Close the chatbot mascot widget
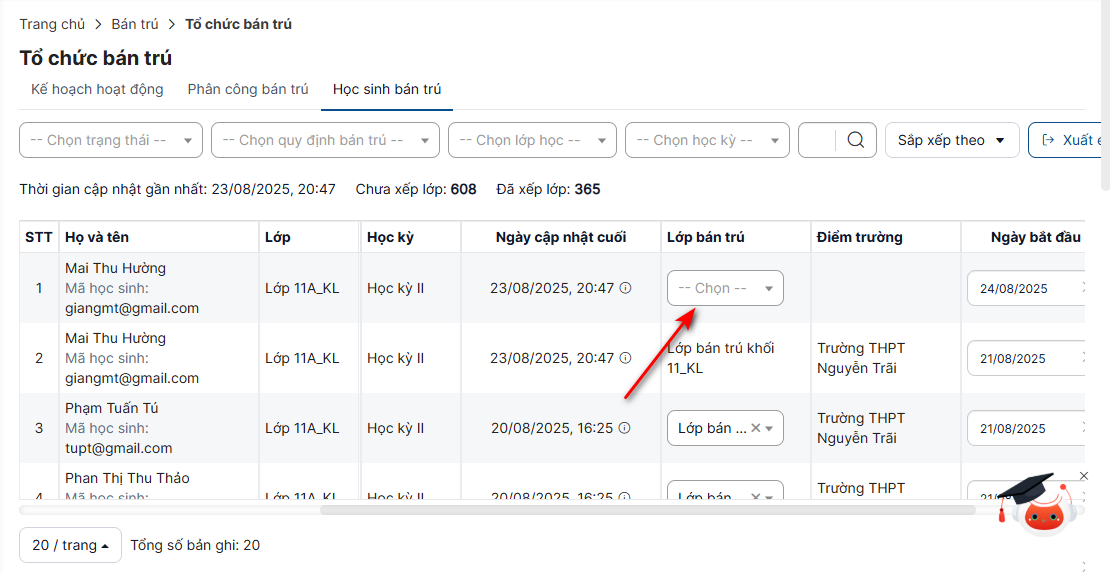The image size is (1110, 573). (1084, 476)
